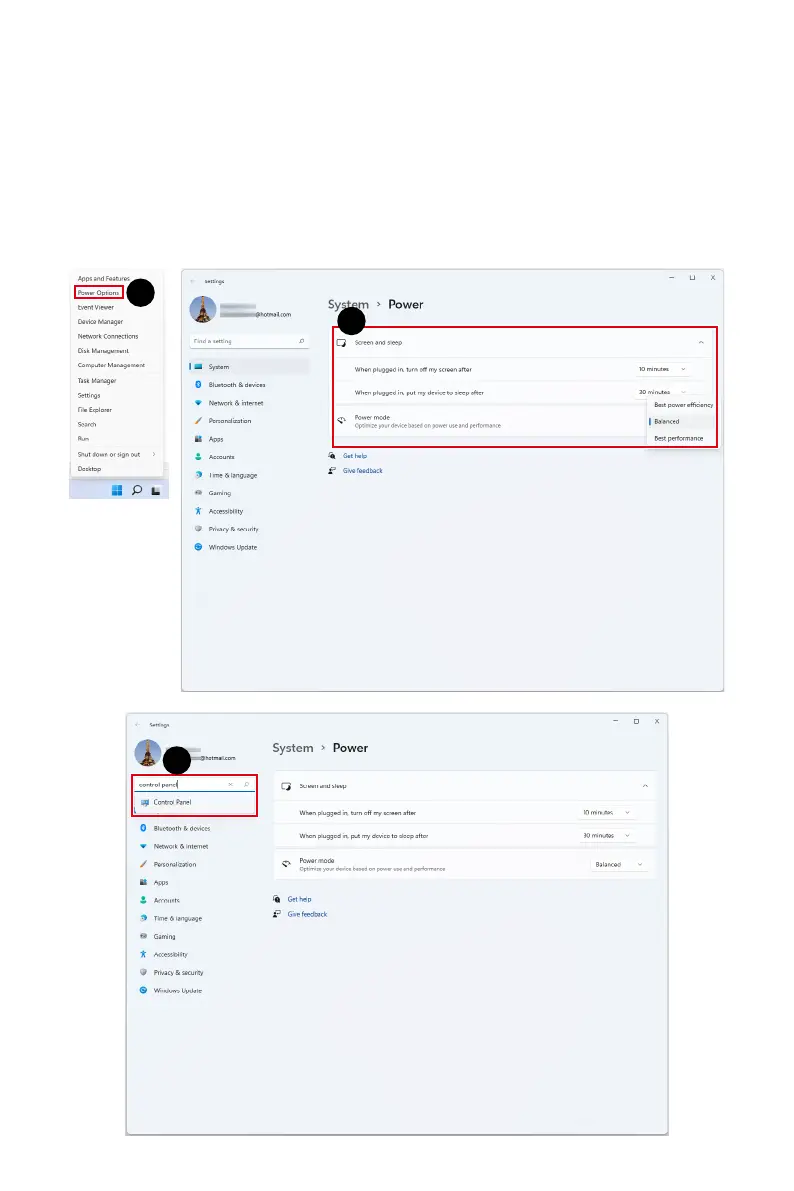Open the Windows Start icon on taskbar
This screenshot has height=1191, width=794.
pyautogui.click(x=117, y=490)
